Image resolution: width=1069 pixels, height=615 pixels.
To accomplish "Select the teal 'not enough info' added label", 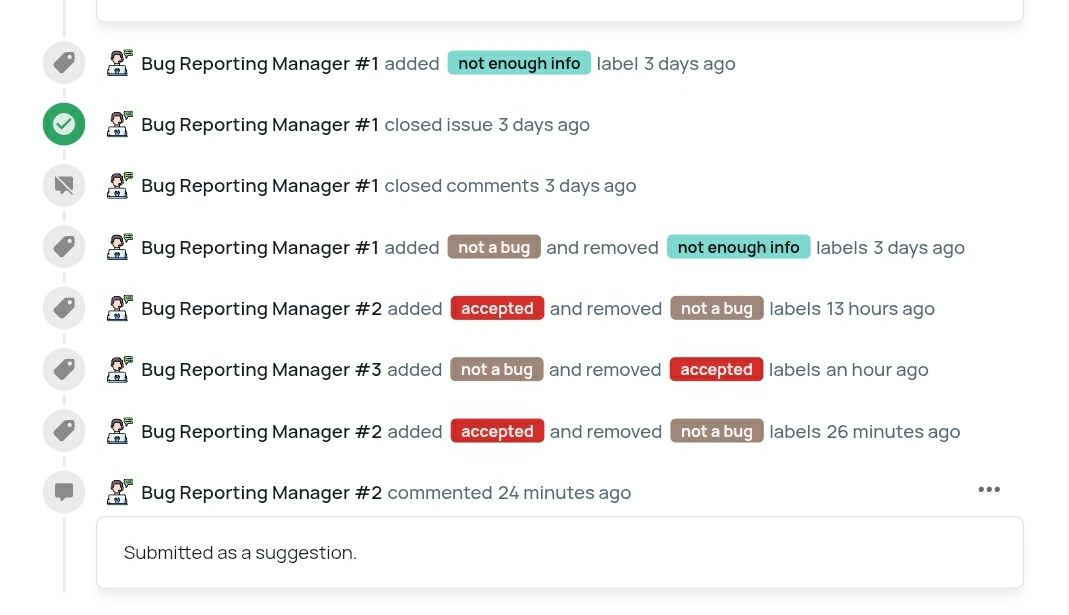I will click(x=519, y=63).
